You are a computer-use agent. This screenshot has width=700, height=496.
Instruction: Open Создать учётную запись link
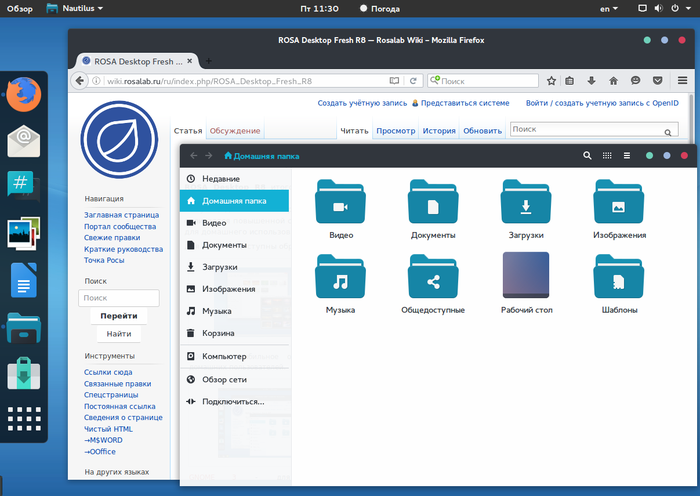362,103
